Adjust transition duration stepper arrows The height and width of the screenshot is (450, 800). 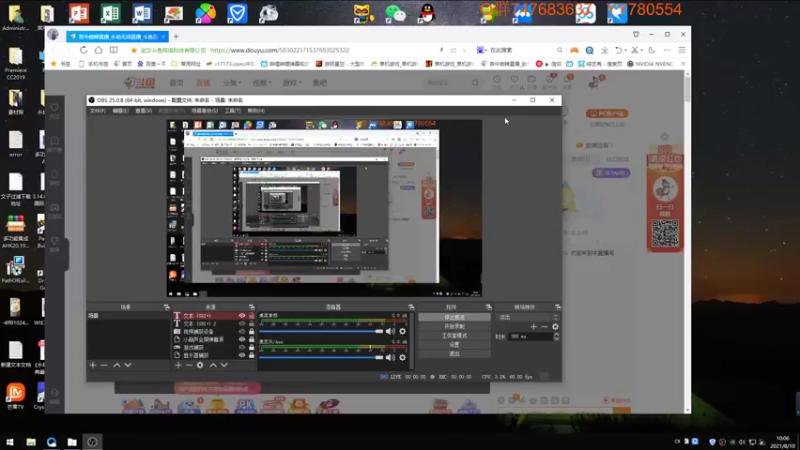556,336
